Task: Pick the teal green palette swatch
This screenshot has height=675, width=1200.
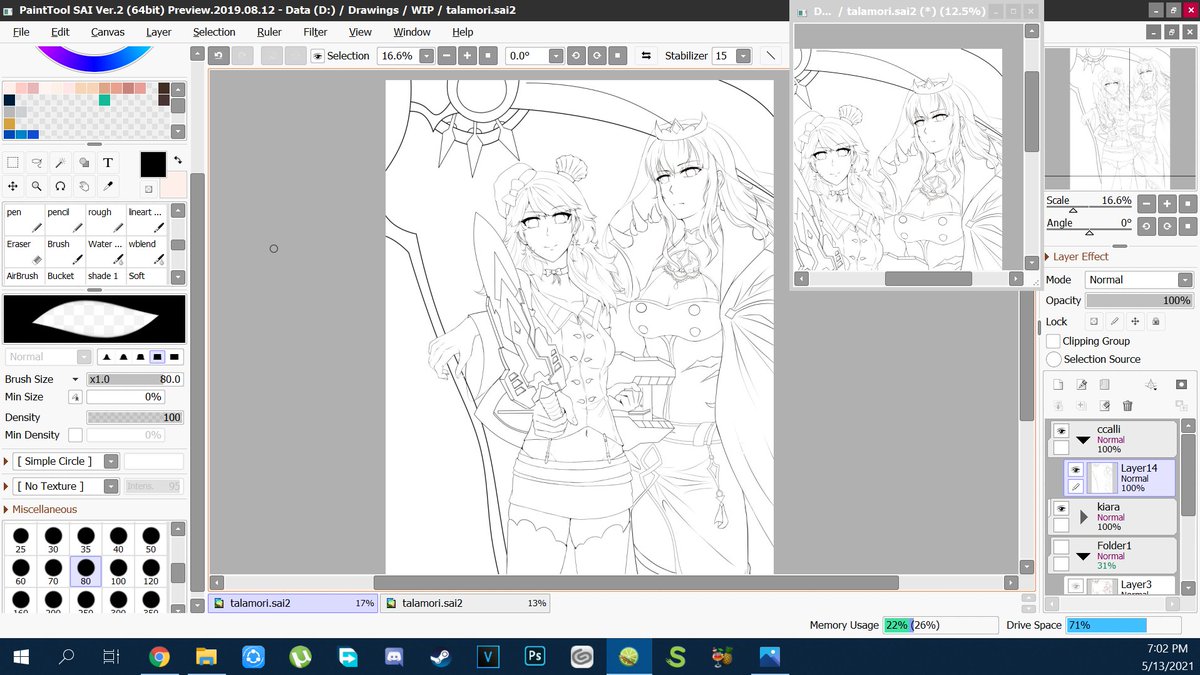Action: click(105, 100)
